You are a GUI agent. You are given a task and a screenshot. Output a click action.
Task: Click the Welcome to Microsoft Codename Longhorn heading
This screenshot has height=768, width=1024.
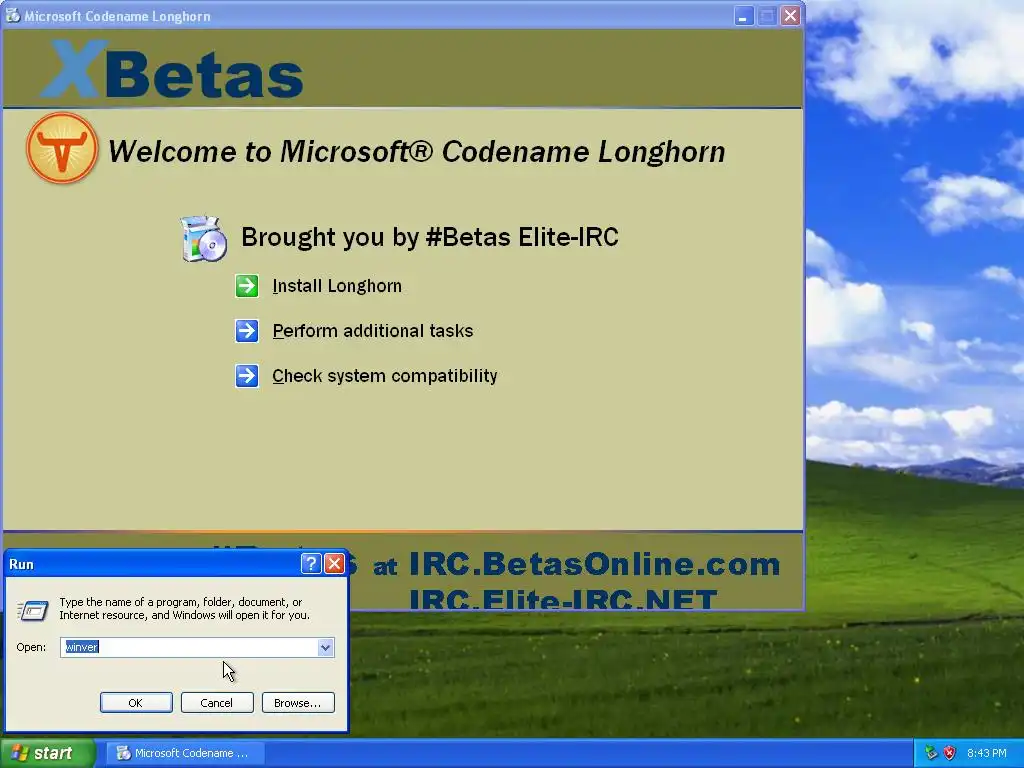pyautogui.click(x=417, y=152)
